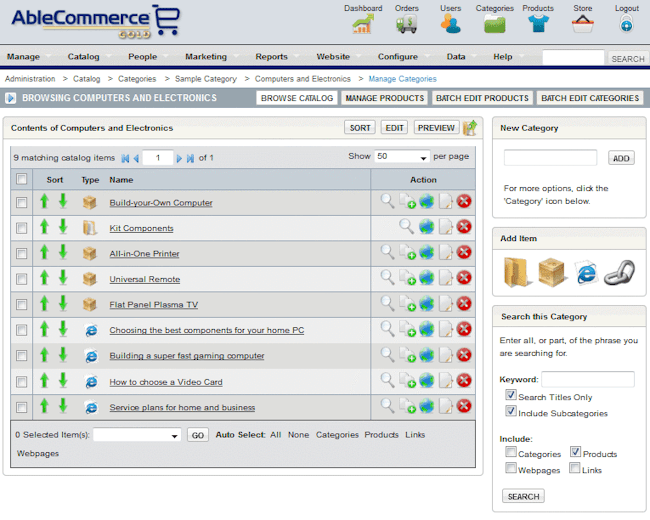Move Build-your-Own Computer up with green arrow

click(44, 202)
